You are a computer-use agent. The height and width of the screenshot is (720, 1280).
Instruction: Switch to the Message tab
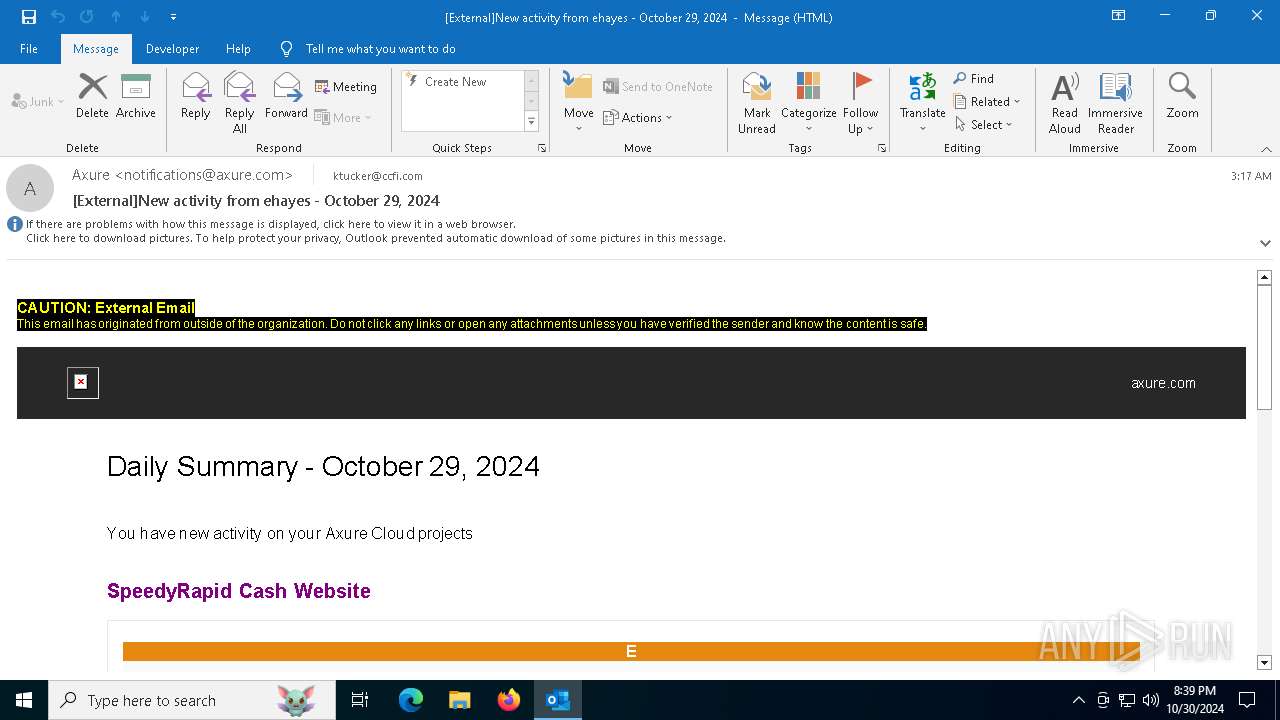(96, 48)
